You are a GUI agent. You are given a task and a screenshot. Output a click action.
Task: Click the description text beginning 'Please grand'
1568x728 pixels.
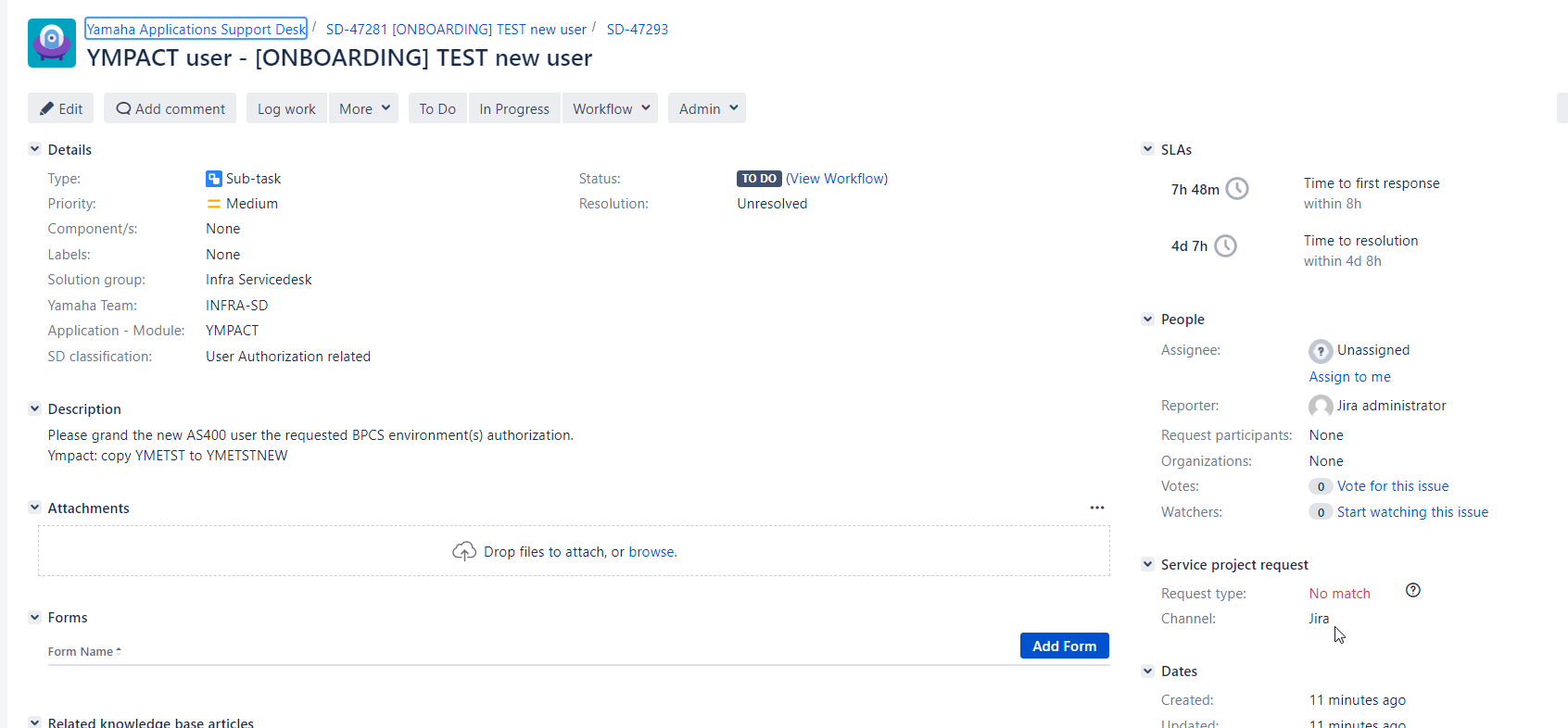tap(310, 435)
